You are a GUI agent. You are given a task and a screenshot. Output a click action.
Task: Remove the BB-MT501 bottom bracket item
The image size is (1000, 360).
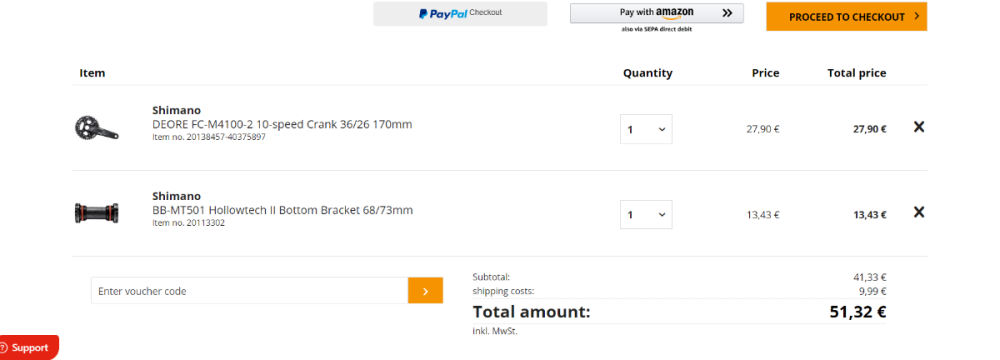pos(918,212)
